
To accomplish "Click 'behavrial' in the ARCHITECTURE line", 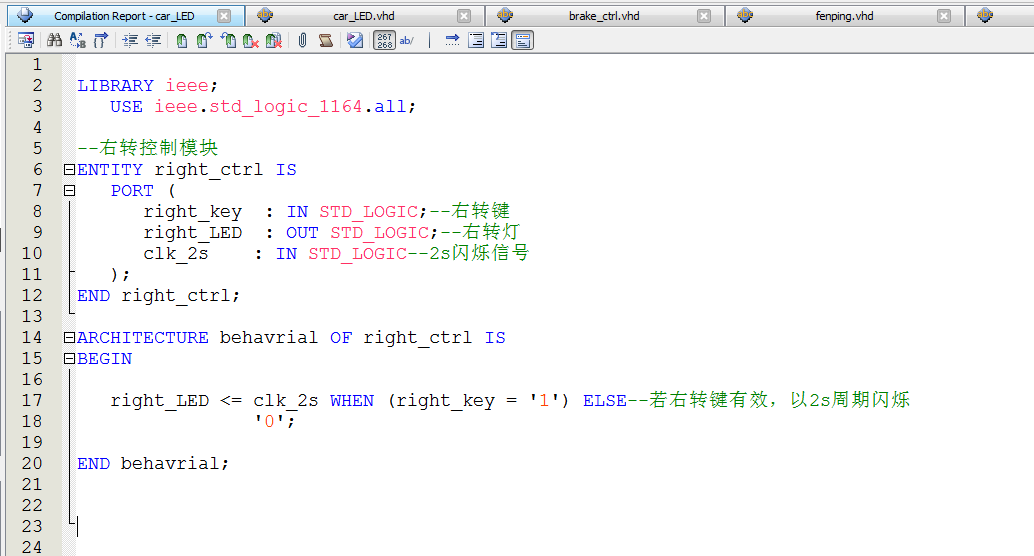I will click(x=268, y=338).
